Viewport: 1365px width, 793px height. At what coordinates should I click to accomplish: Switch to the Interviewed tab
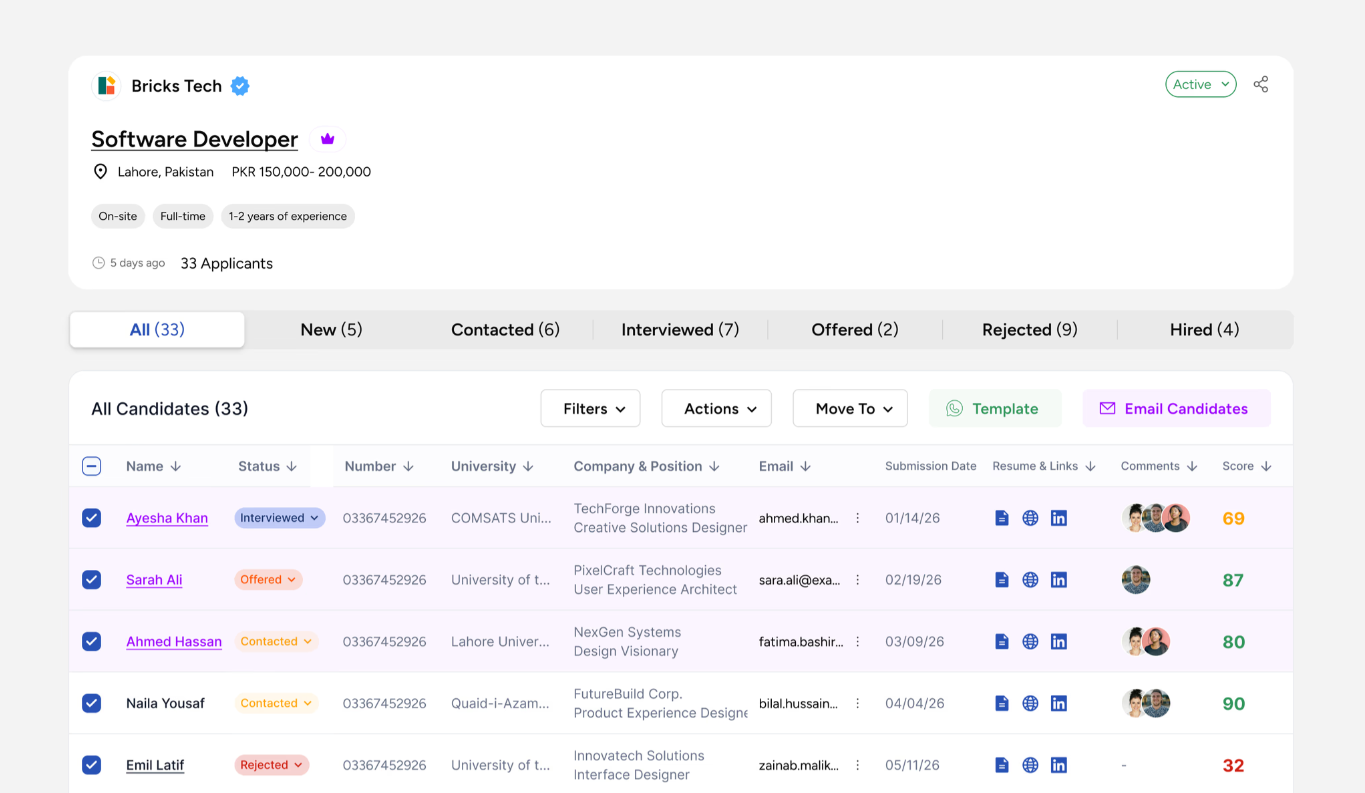click(x=680, y=329)
